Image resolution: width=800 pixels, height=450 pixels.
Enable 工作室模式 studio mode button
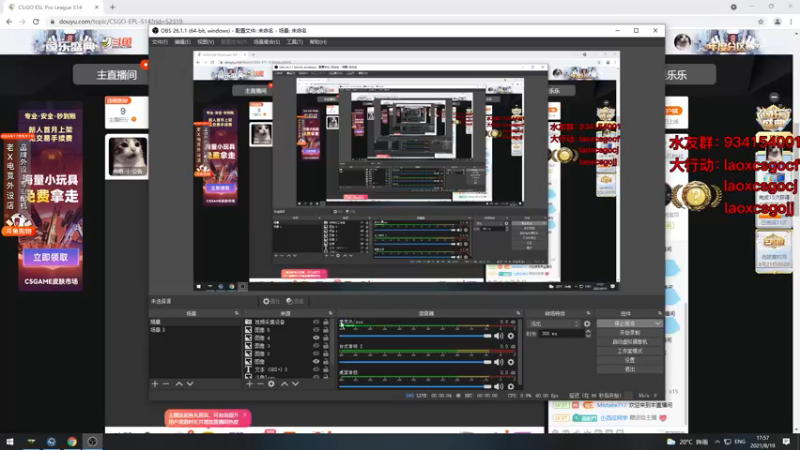click(x=630, y=351)
